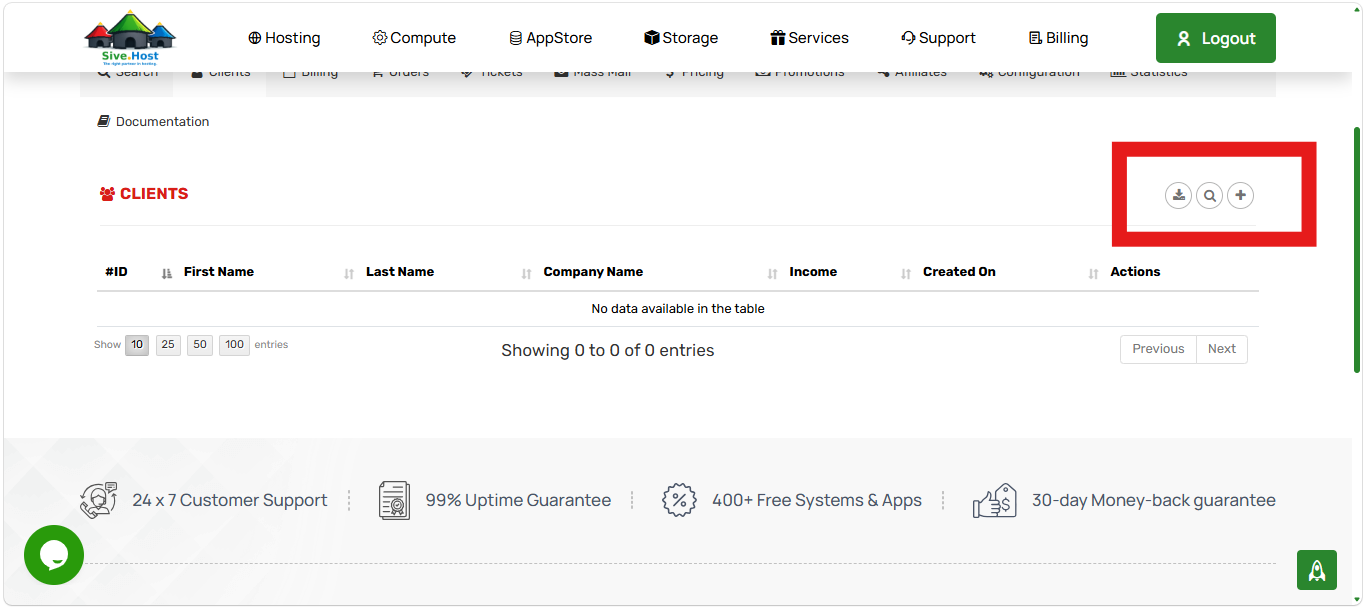Open the Documentation link
The image size is (1363, 607).
(x=153, y=121)
